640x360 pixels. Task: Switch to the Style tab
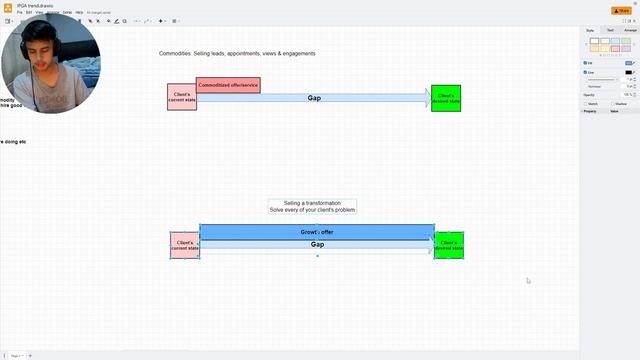click(590, 30)
